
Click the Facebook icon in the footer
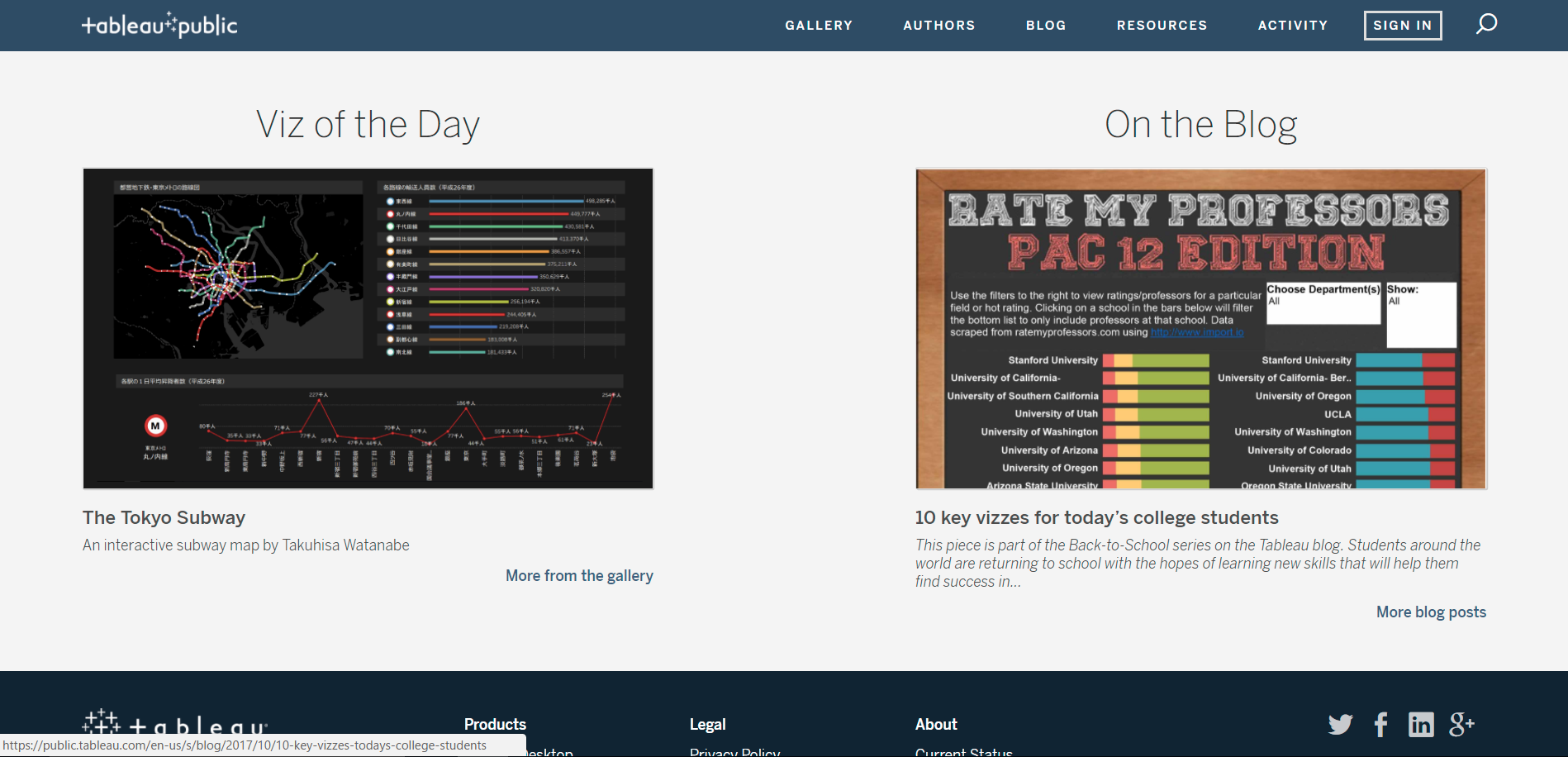(1380, 725)
